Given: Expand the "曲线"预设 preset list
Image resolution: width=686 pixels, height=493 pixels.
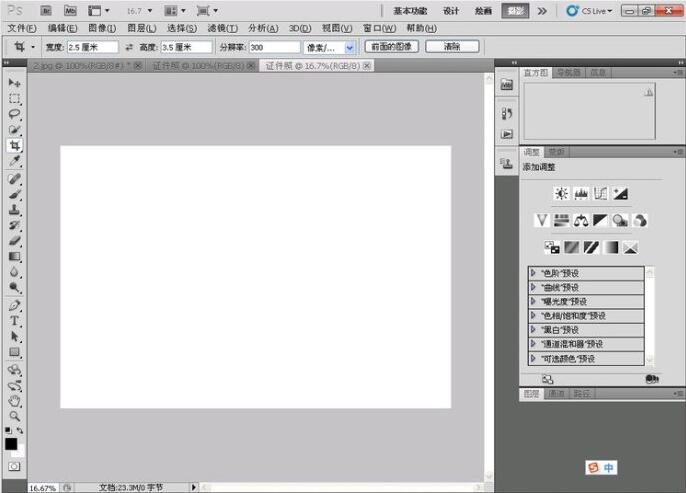Looking at the screenshot, I should click(x=534, y=287).
